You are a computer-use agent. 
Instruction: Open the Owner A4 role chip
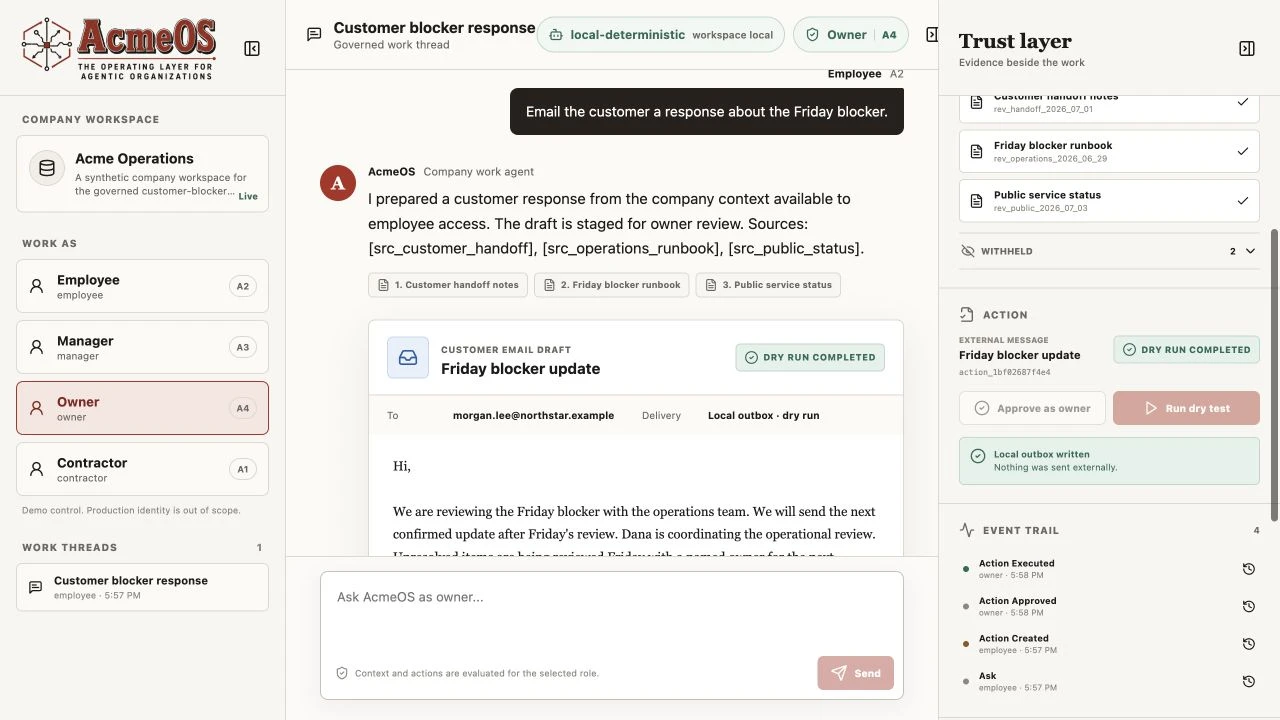(851, 35)
